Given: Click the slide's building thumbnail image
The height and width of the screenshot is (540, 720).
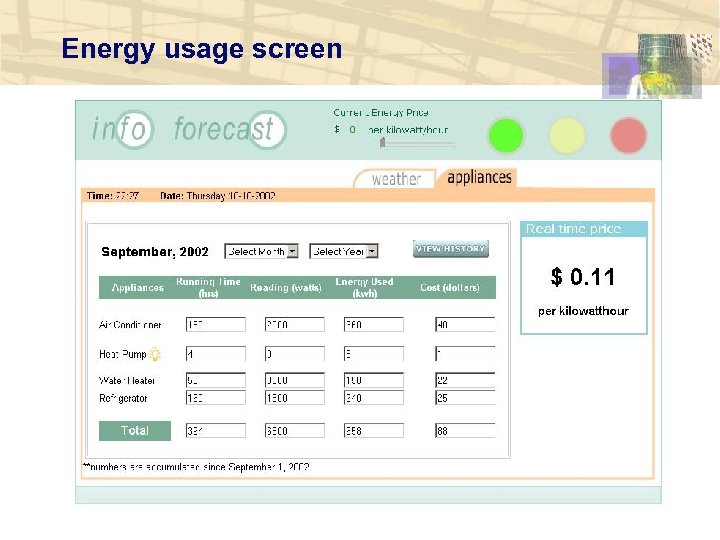Looking at the screenshot, I should (652, 66).
